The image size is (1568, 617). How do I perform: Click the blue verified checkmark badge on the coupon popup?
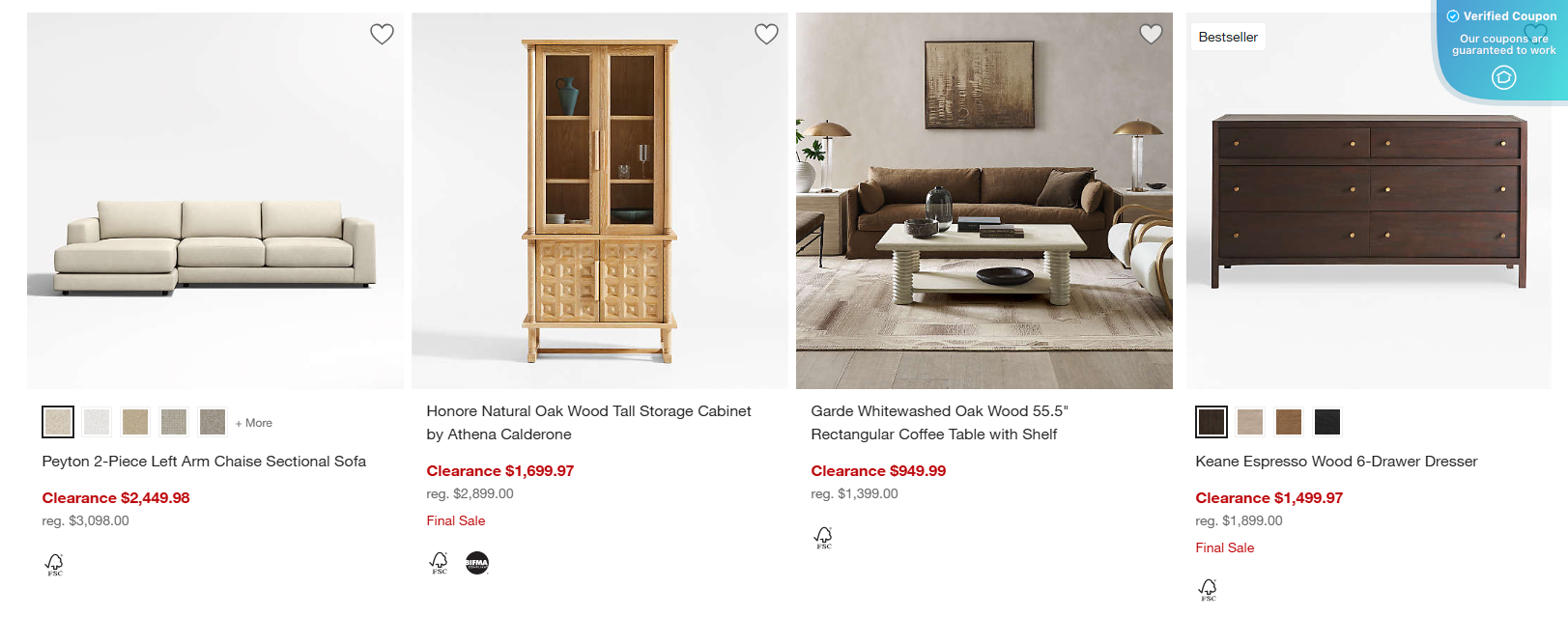click(1451, 15)
